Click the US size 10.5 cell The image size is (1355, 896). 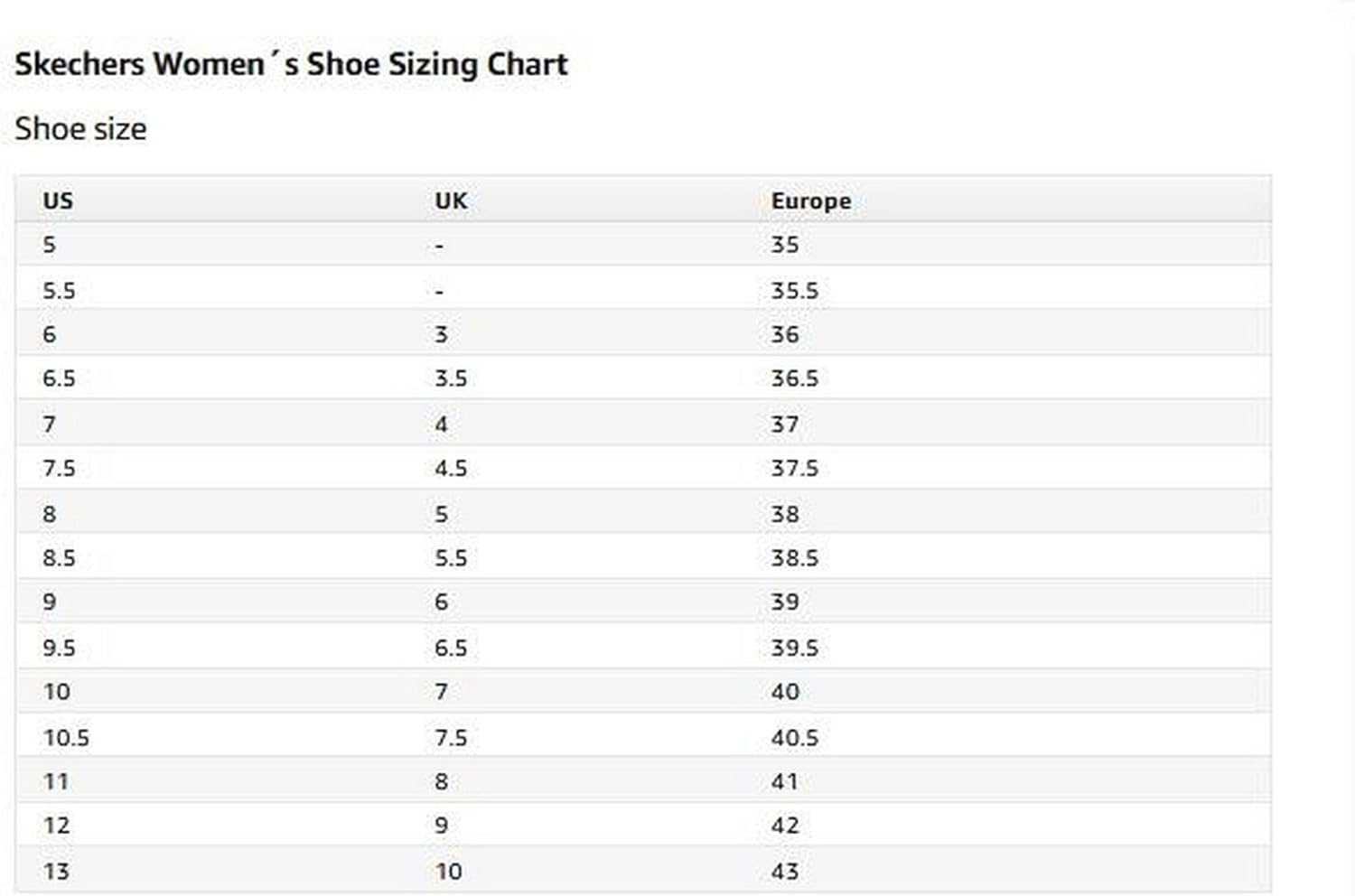click(x=66, y=738)
